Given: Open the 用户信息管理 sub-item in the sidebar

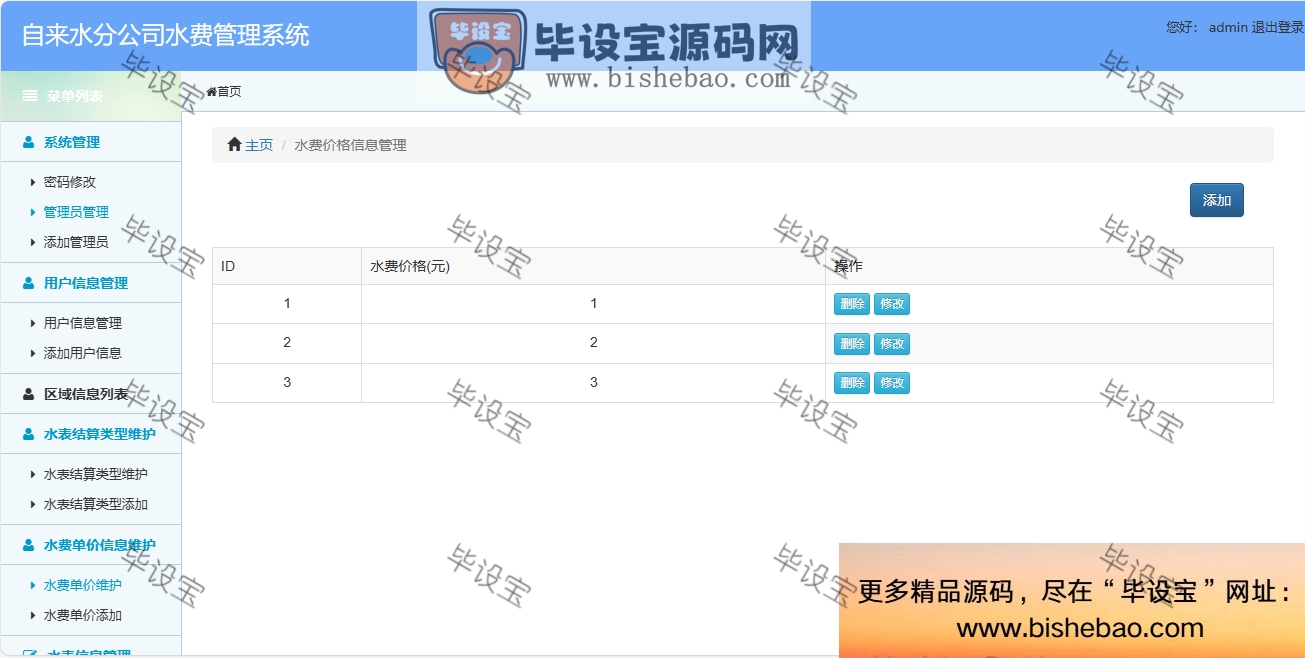Looking at the screenshot, I should [x=83, y=323].
